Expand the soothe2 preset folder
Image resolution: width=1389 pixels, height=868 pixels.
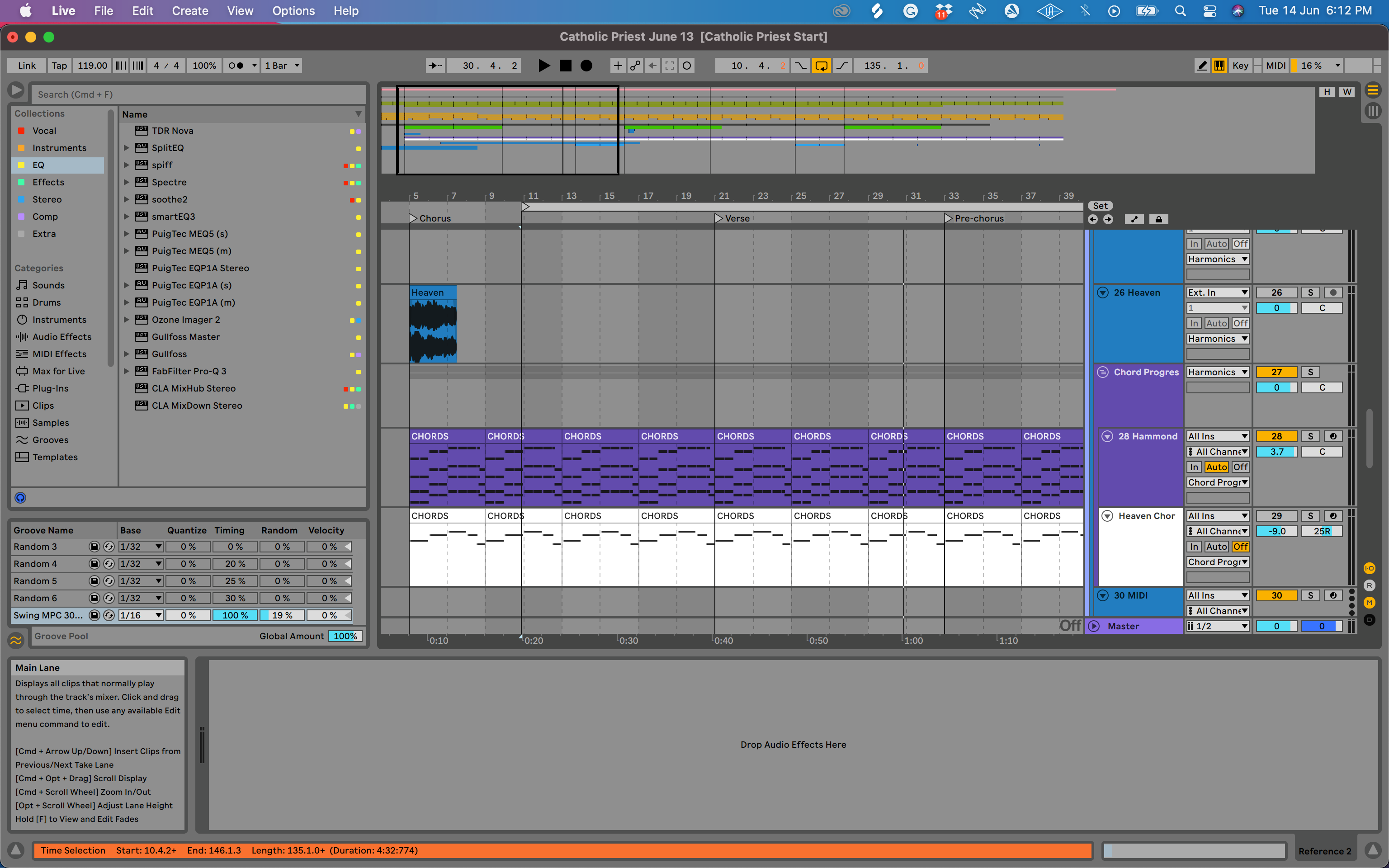(126, 200)
